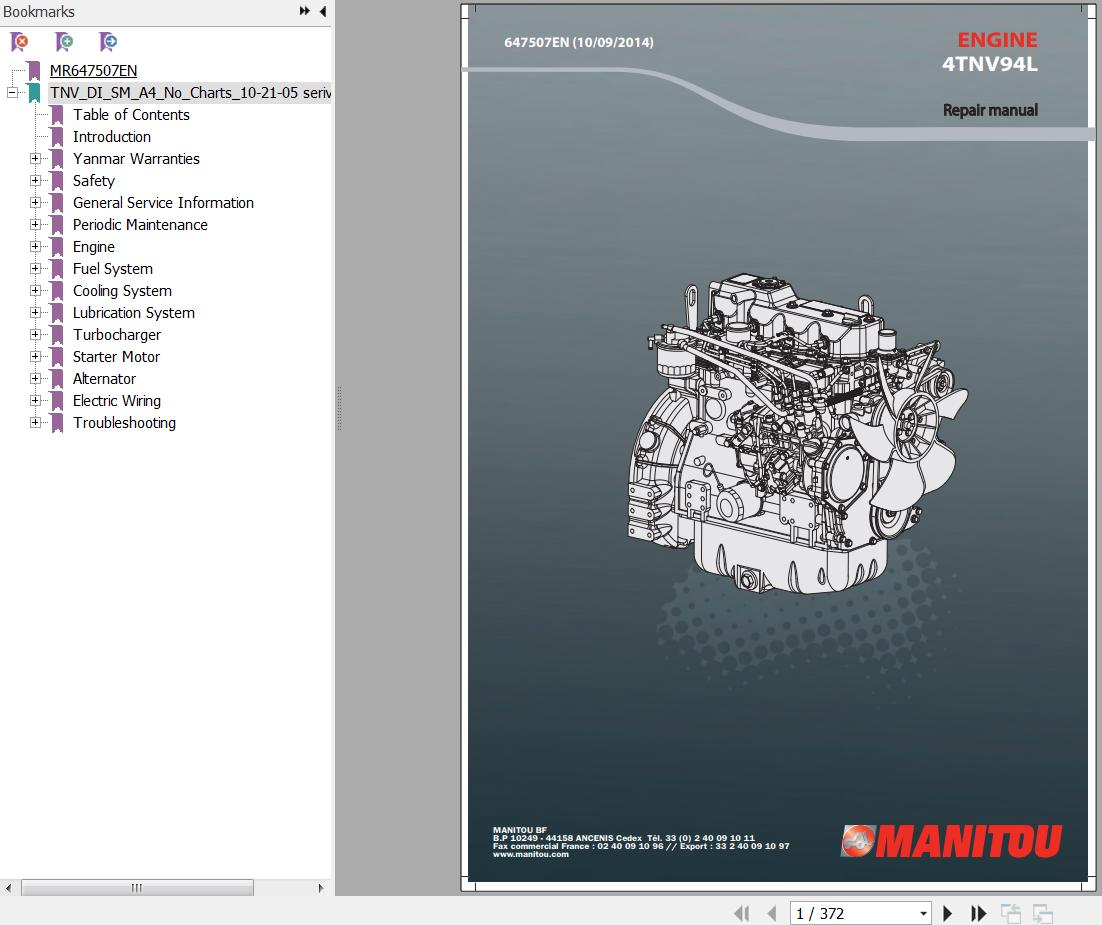The image size is (1102, 925).
Task: Click the bookmark icon beside Engine
Action: point(58,247)
